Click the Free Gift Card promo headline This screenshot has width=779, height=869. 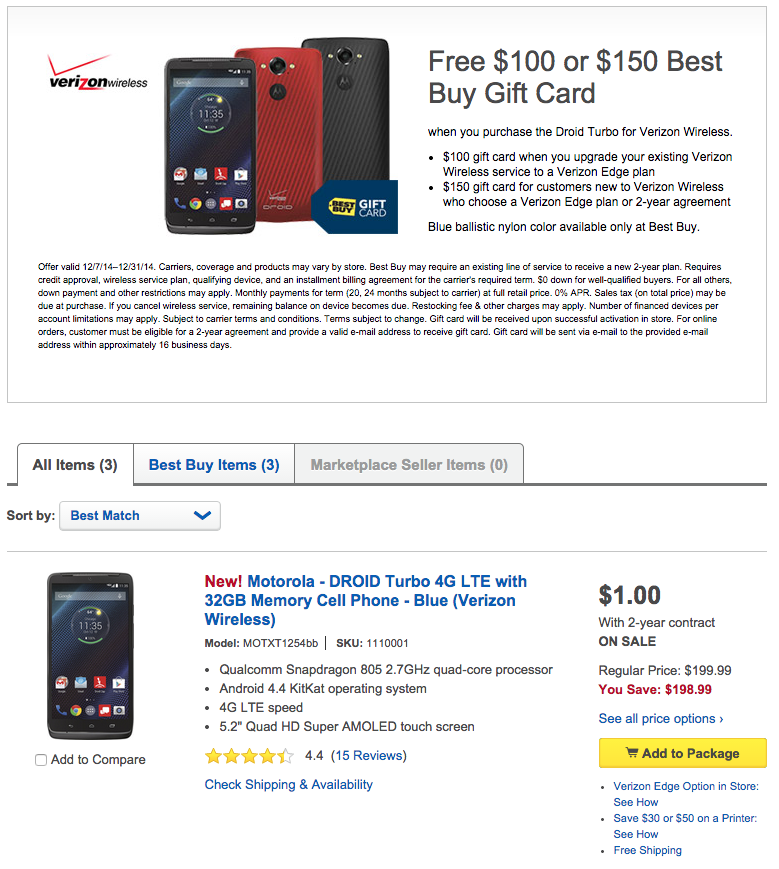575,77
